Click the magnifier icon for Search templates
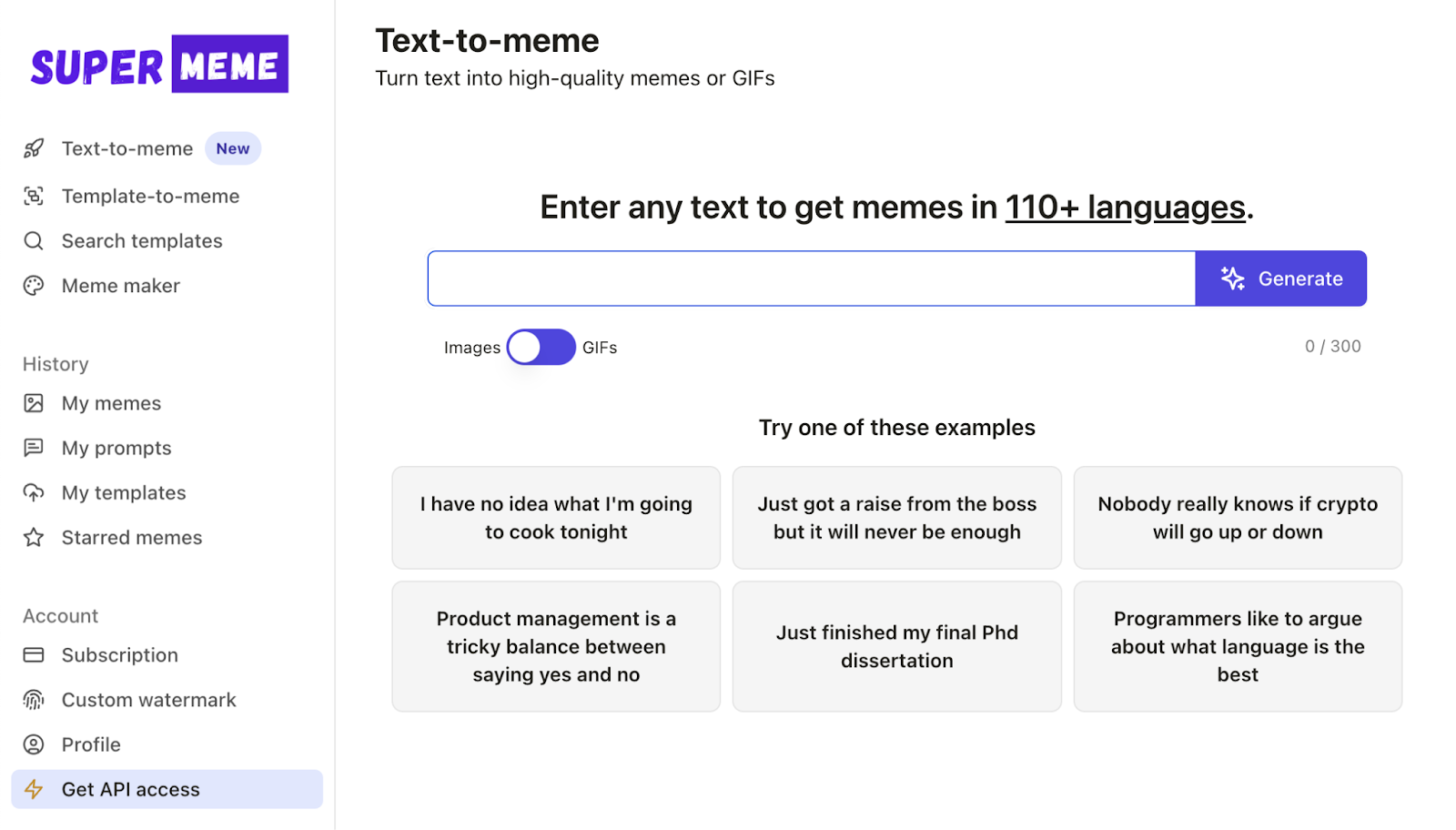Image resolution: width=1456 pixels, height=830 pixels. pos(34,240)
